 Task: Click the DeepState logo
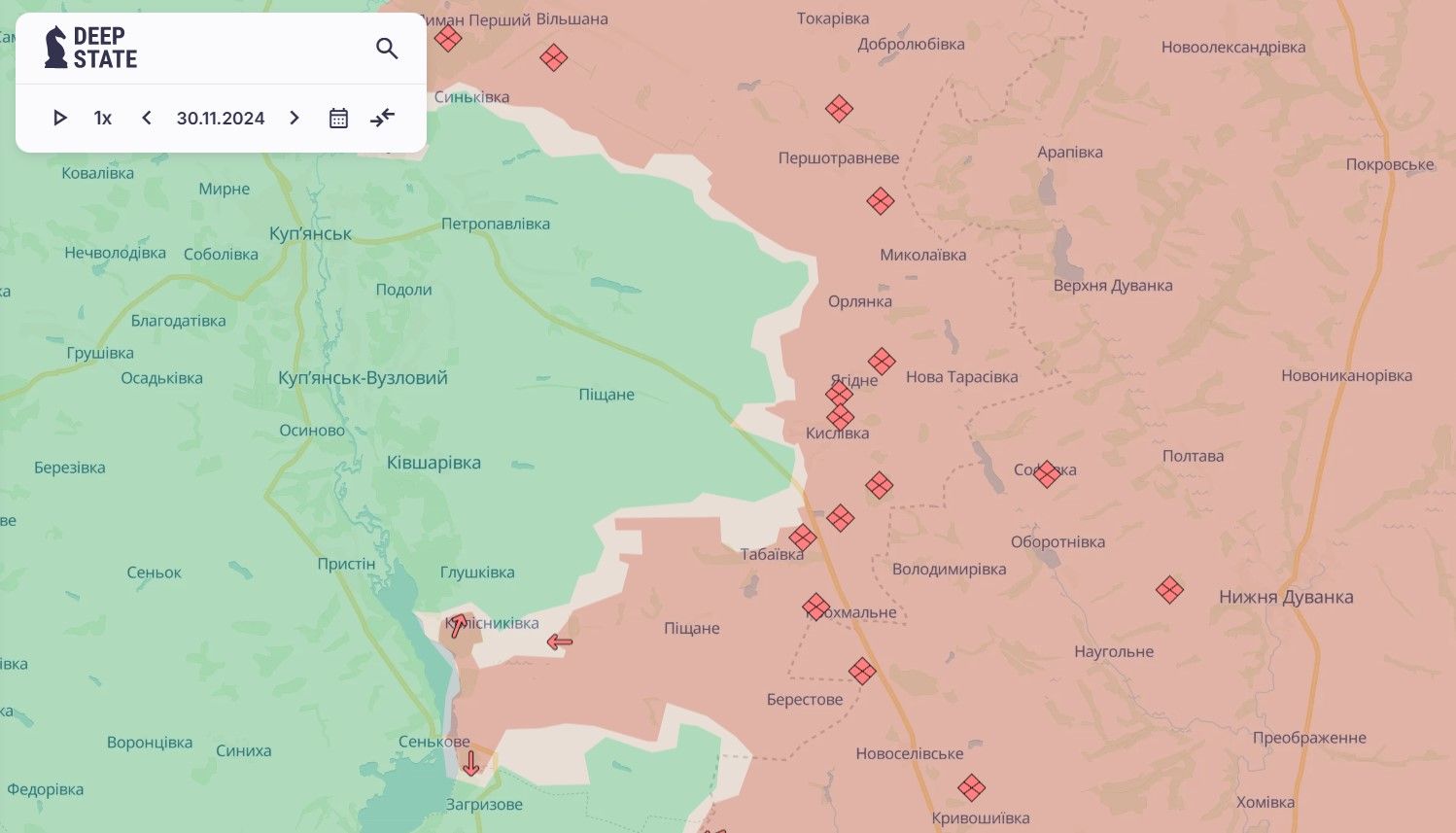point(91,48)
